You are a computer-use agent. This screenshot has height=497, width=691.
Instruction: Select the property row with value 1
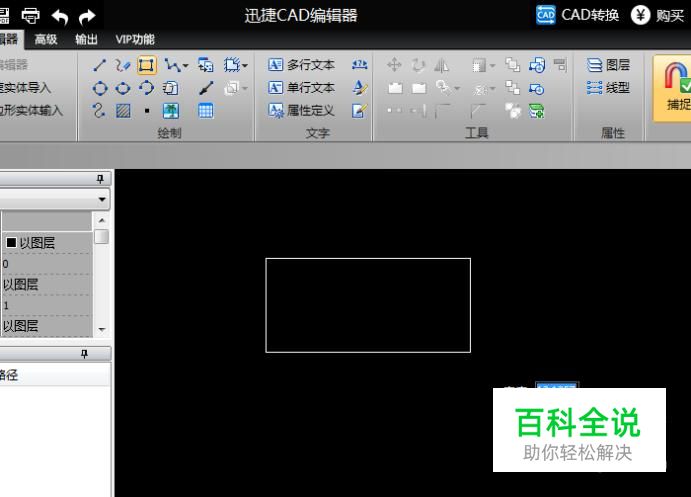47,305
